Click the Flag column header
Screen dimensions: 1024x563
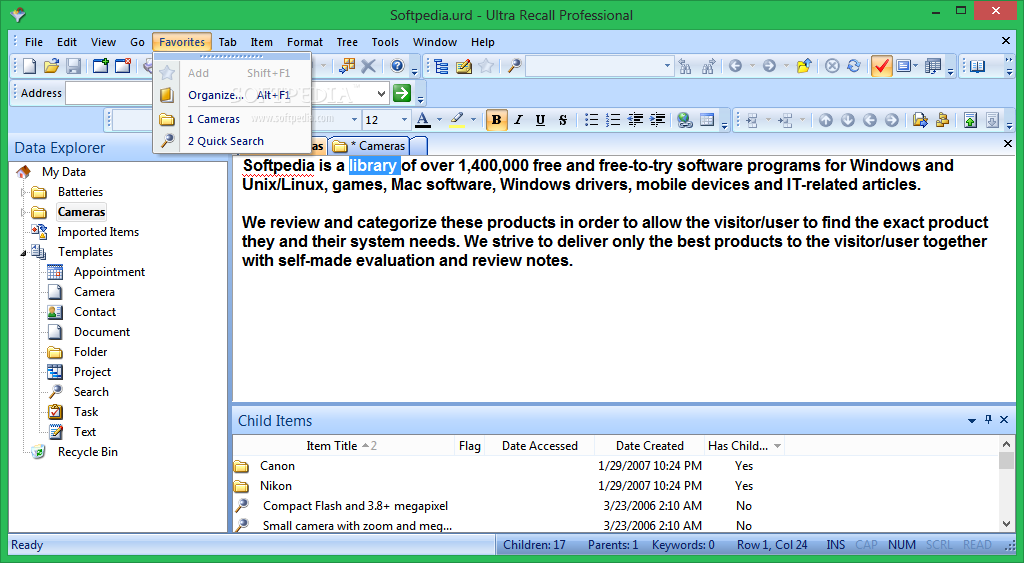pos(470,446)
